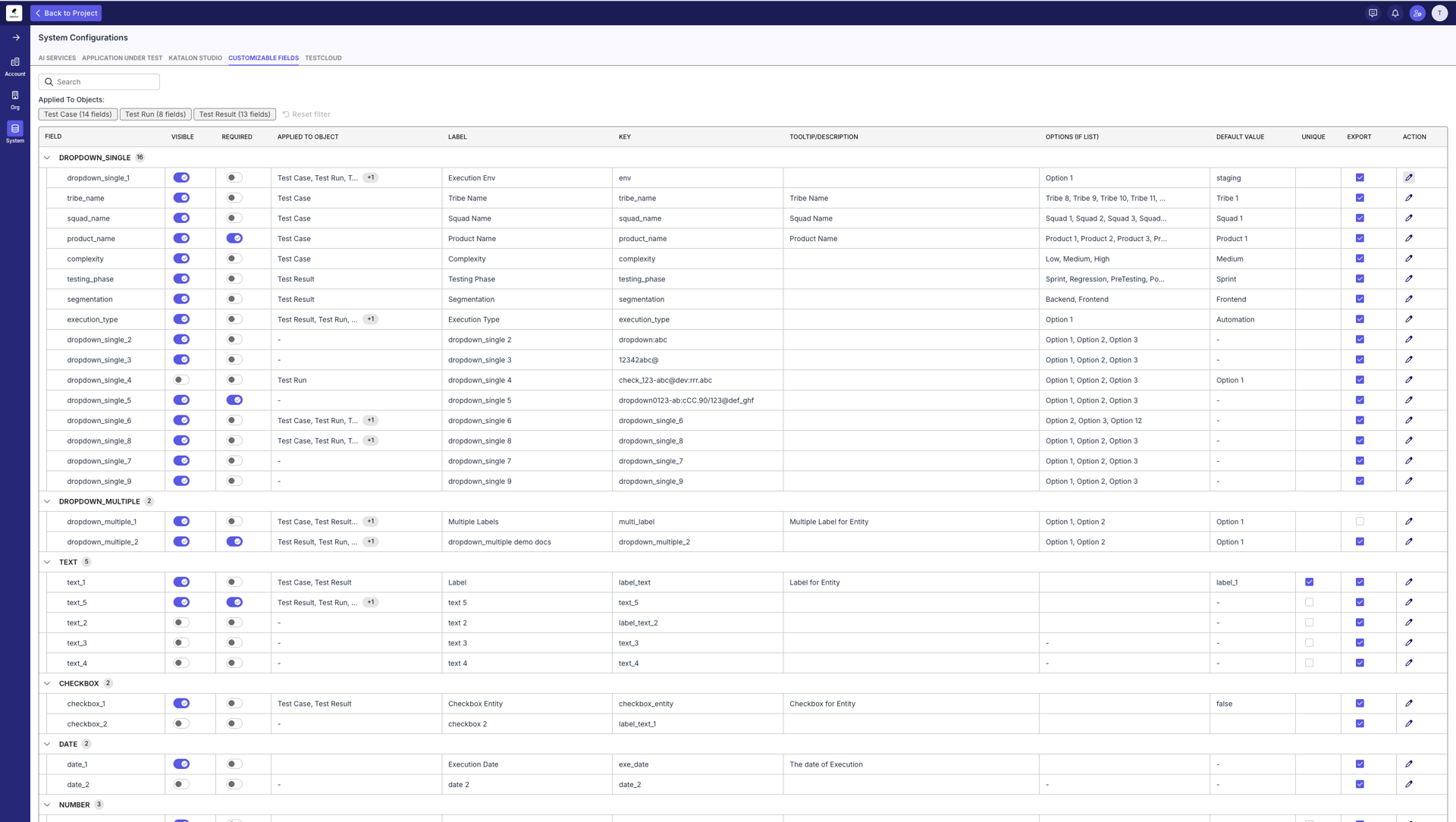Open the AI SERVICES tab
Screen dimensions: 1456x822
57,58
